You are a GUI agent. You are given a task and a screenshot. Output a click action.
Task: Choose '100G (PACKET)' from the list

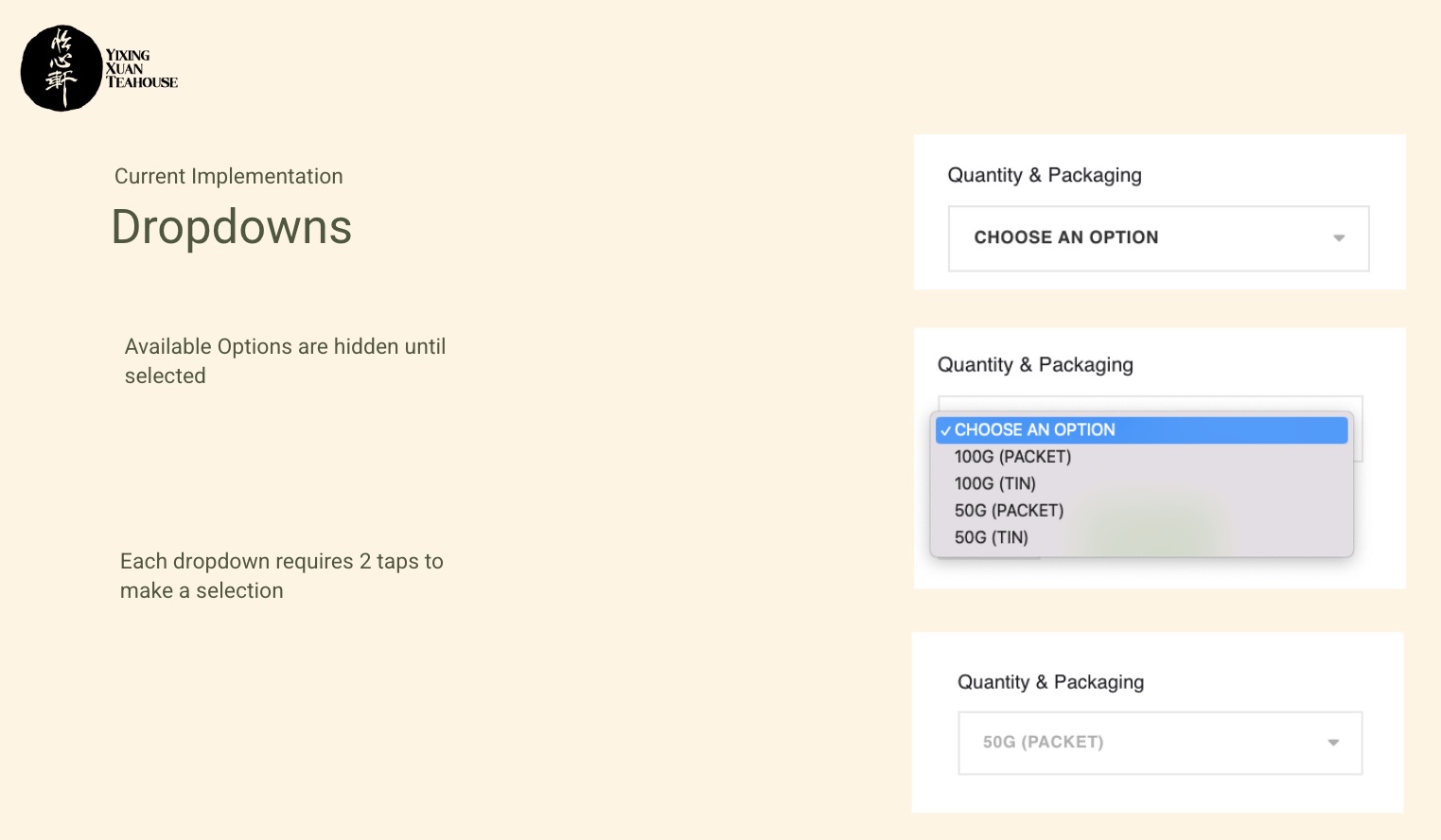tap(1142, 457)
